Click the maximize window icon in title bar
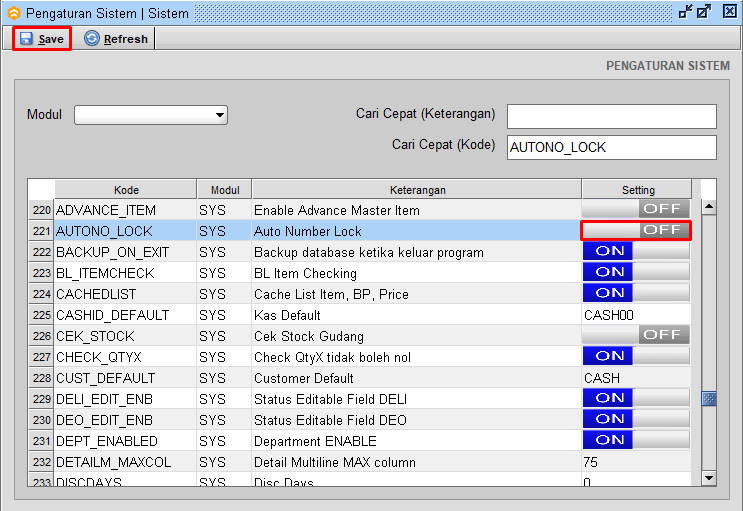Viewport: 743px width, 511px height. (704, 11)
